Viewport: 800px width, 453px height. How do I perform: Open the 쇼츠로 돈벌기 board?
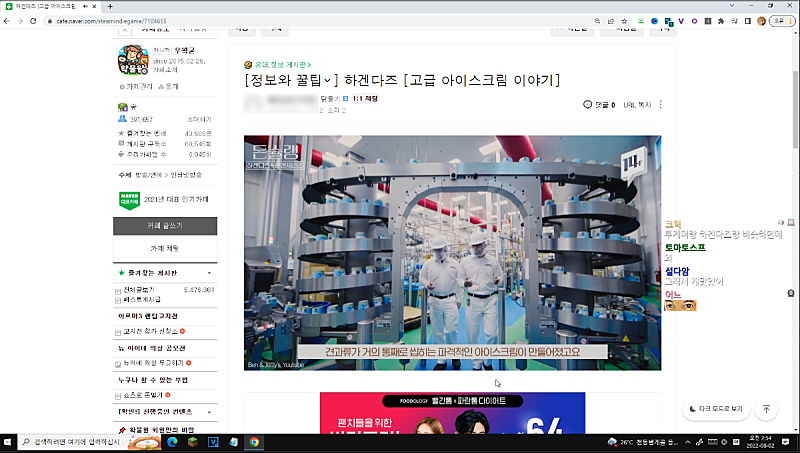click(143, 395)
